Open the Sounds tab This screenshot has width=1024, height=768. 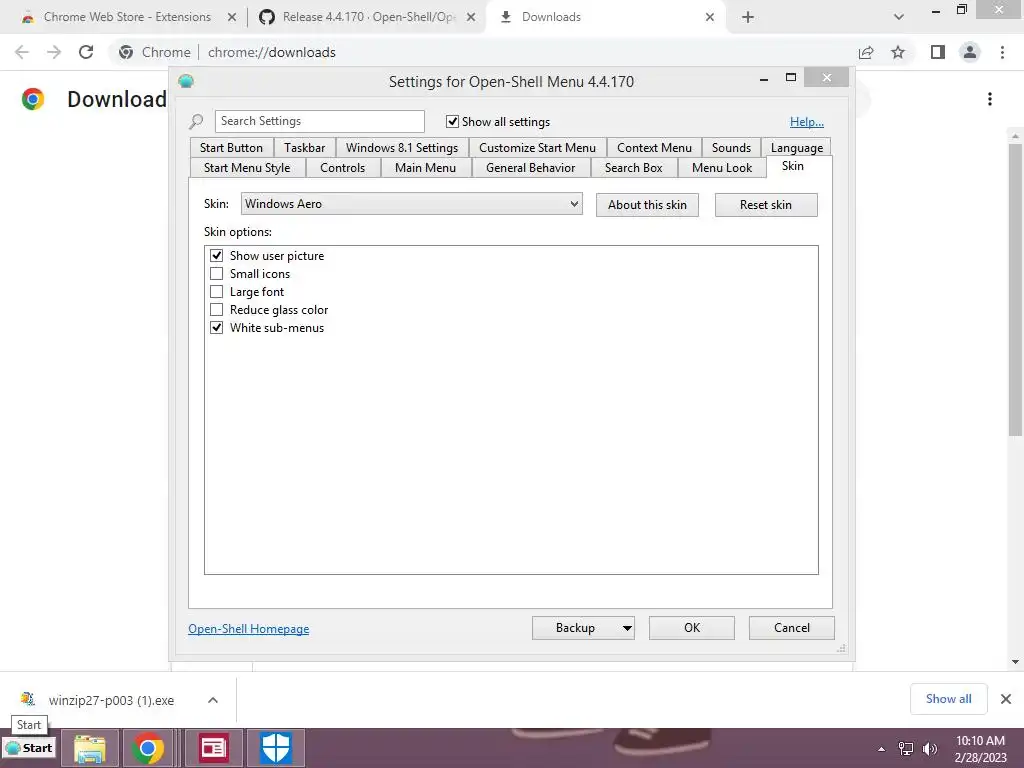click(731, 148)
